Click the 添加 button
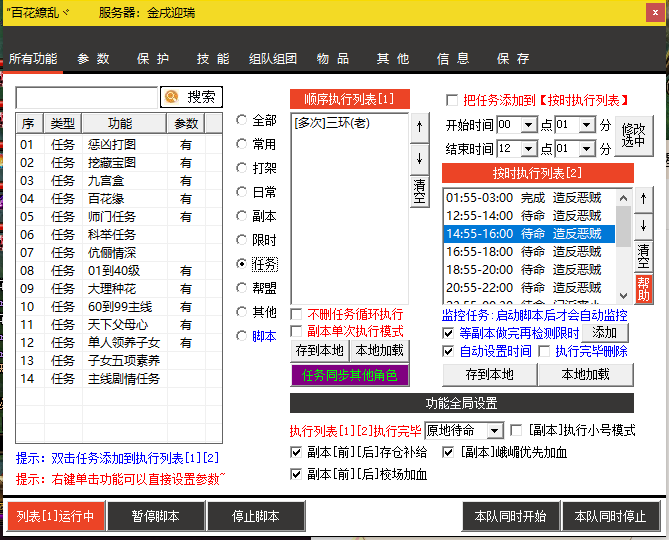The height and width of the screenshot is (540, 669). click(605, 332)
